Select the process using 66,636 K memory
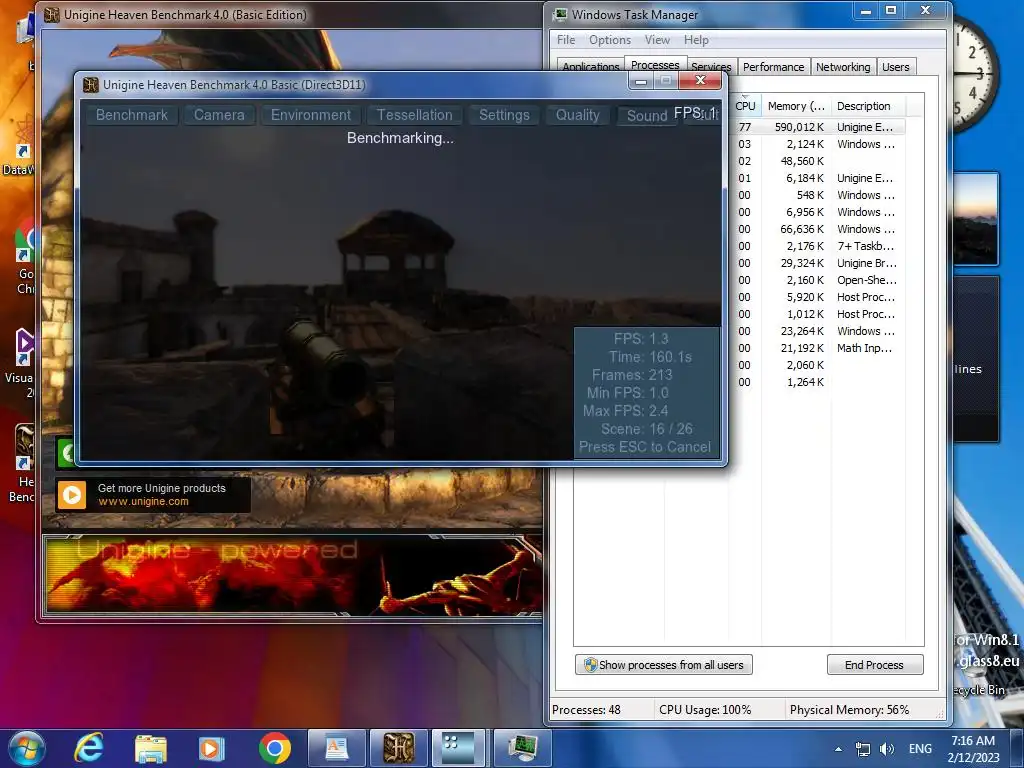 tap(816, 229)
